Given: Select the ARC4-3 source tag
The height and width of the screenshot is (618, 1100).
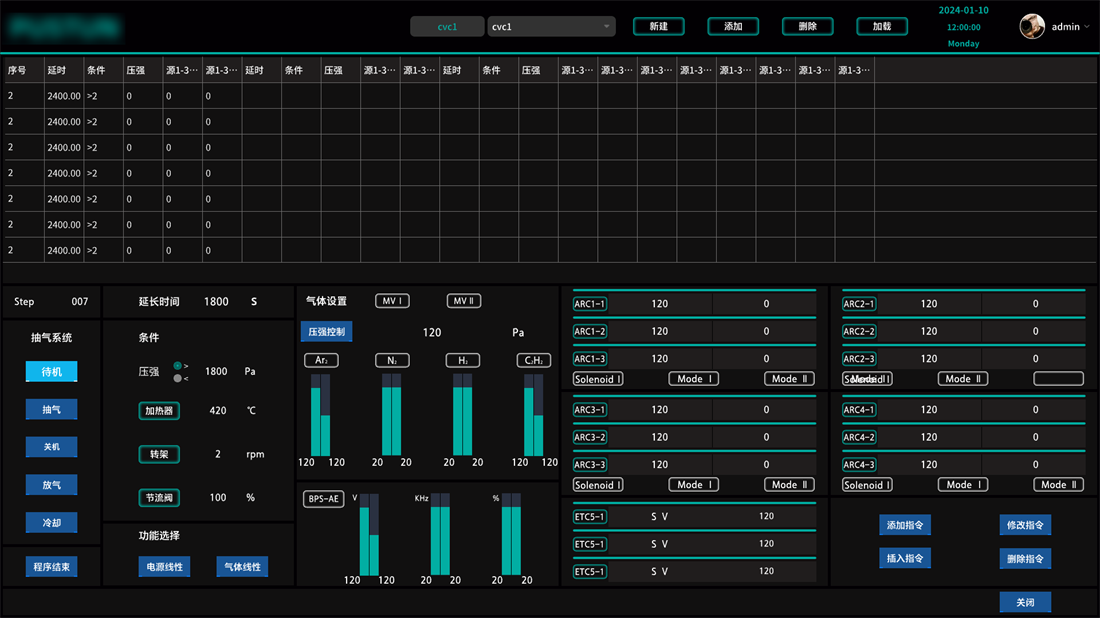Looking at the screenshot, I should click(x=860, y=464).
